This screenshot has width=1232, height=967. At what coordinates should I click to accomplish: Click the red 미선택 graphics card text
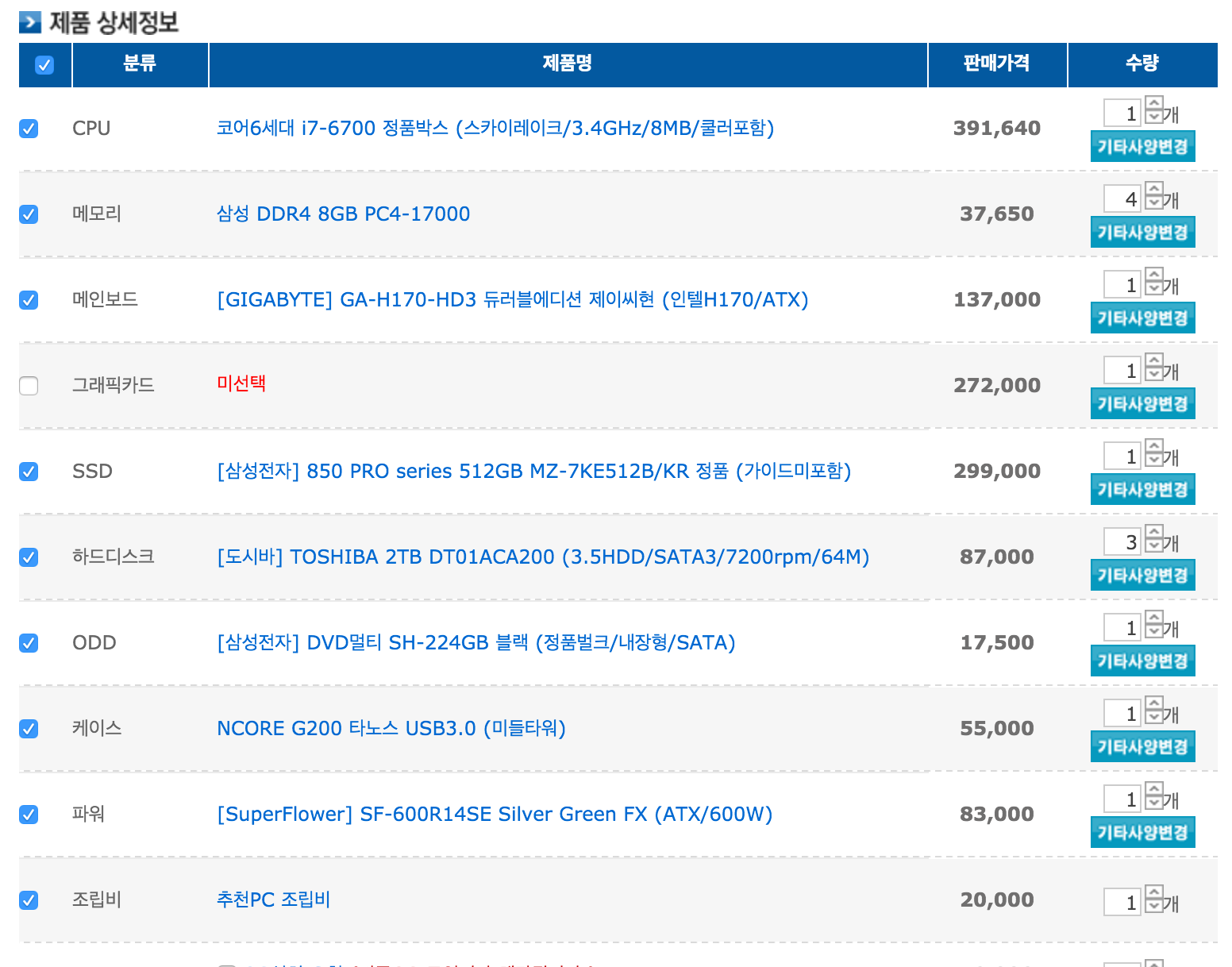click(x=241, y=383)
